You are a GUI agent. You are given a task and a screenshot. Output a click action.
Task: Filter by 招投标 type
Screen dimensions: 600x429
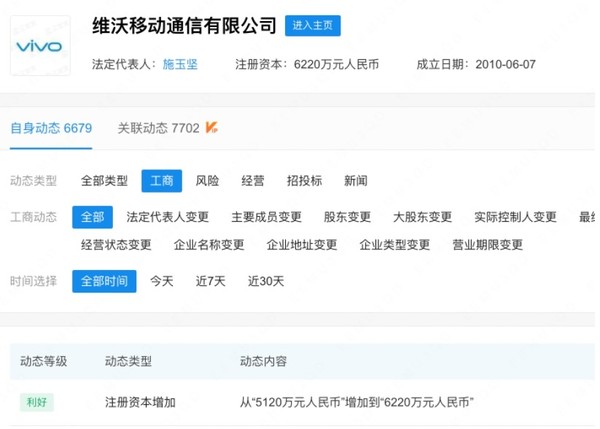tap(304, 181)
